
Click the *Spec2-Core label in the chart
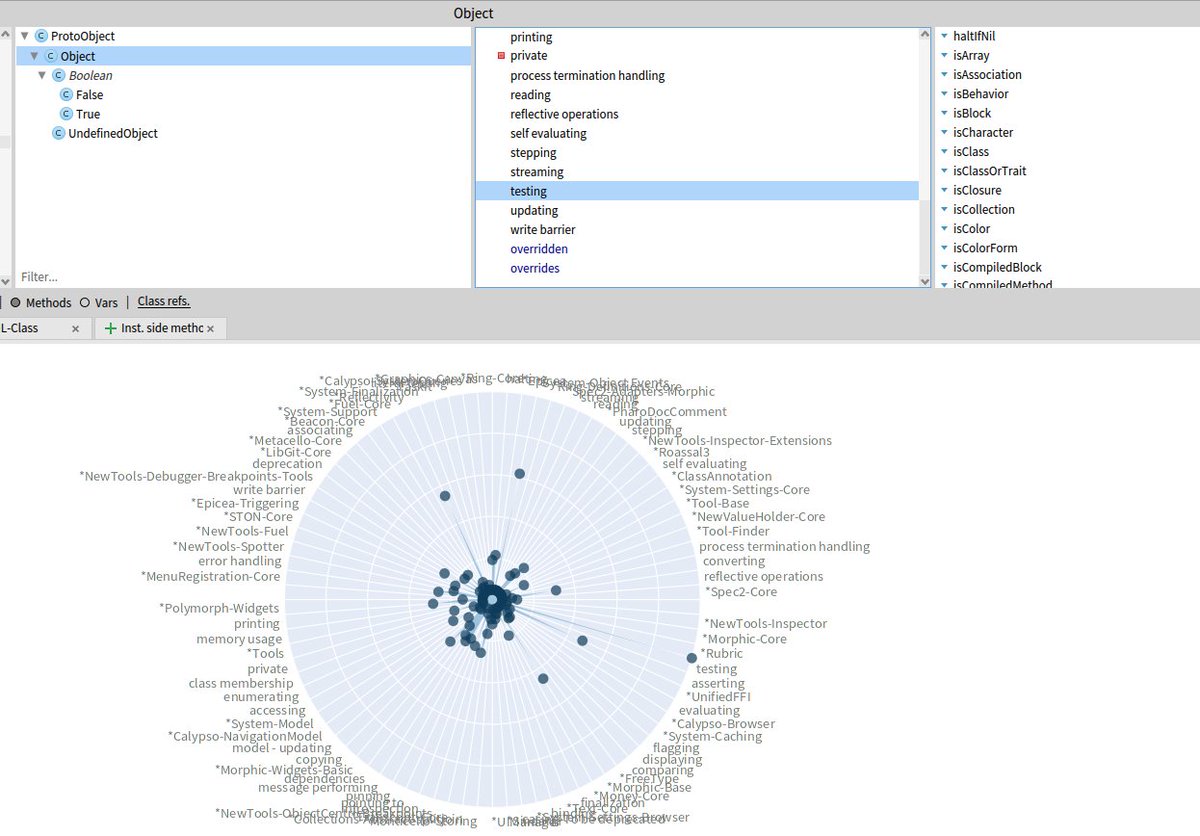point(741,592)
